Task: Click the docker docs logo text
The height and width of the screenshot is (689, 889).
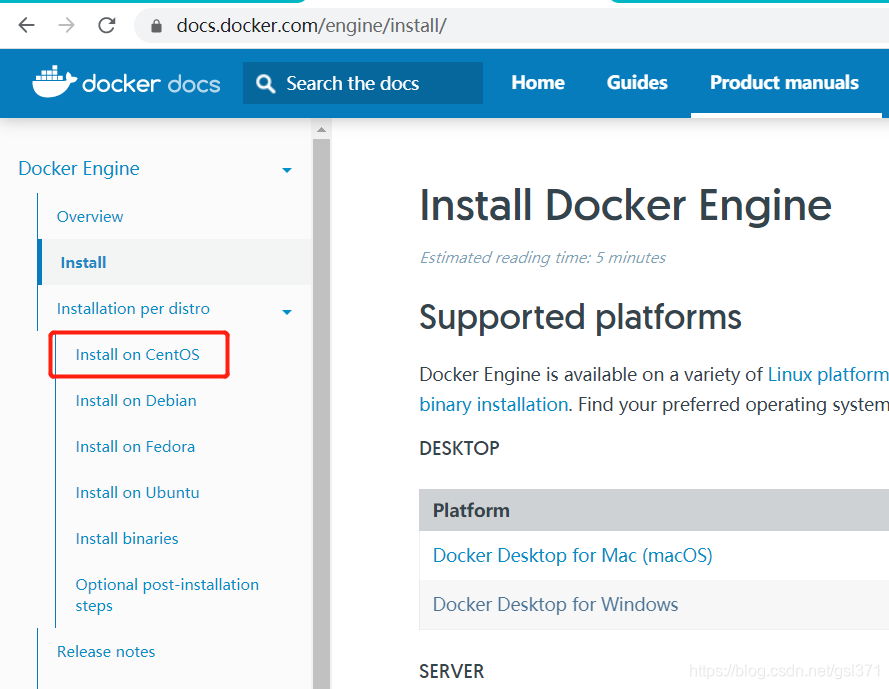Action: coord(151,84)
